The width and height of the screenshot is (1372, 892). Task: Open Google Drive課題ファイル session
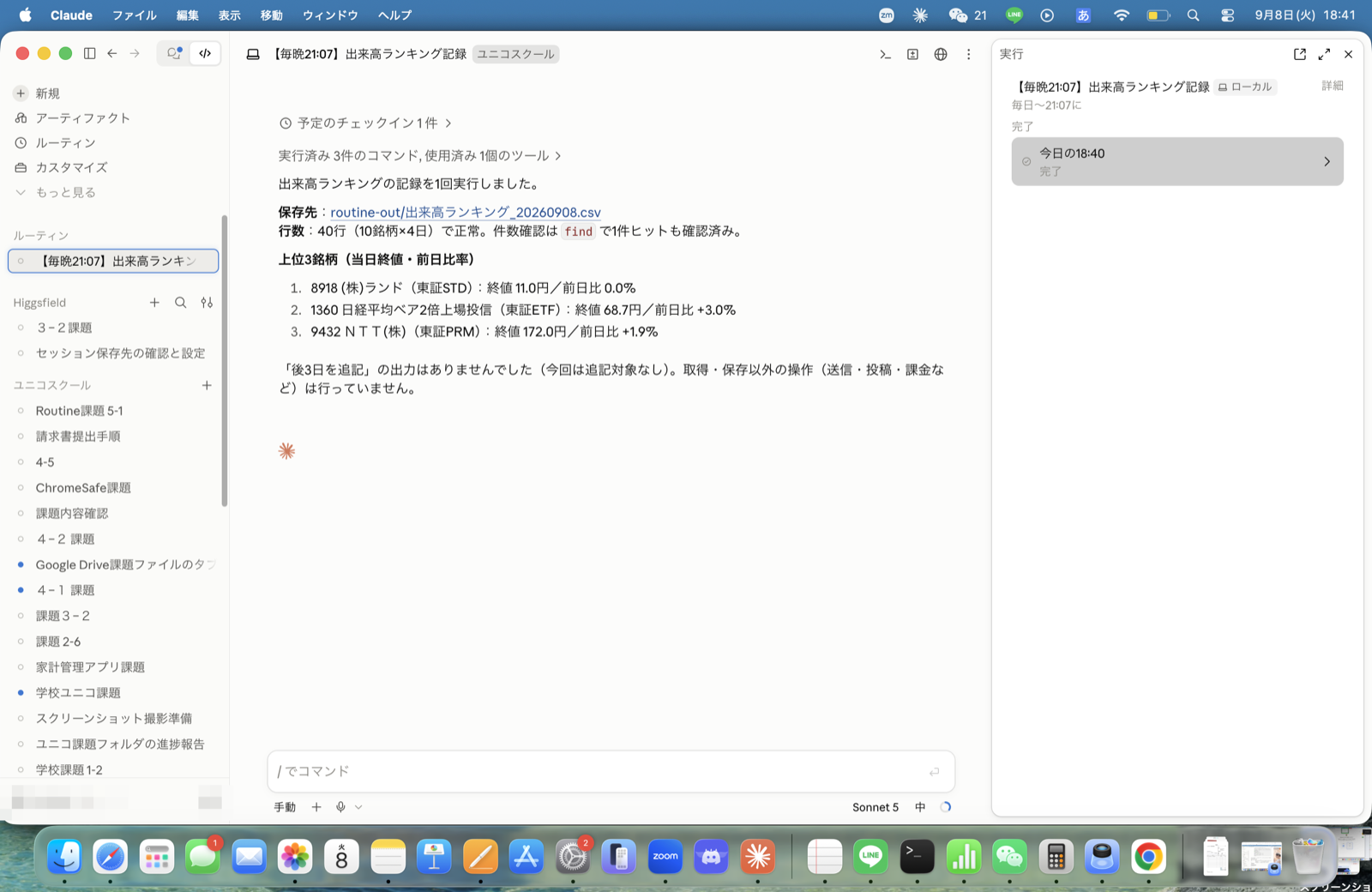[x=124, y=564]
